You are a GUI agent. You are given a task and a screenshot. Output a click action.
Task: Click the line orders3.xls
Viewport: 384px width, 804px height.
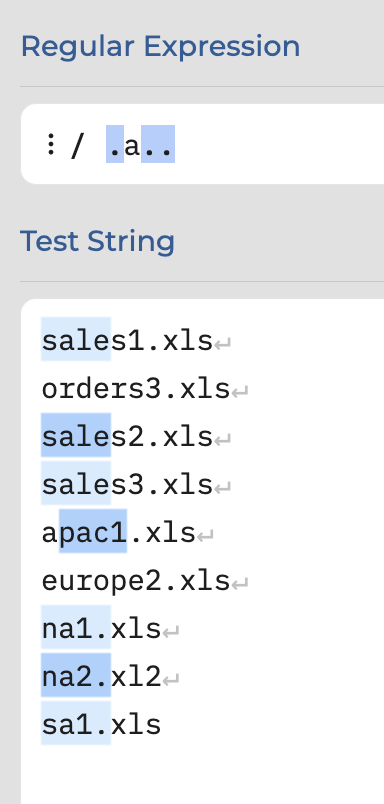point(136,389)
